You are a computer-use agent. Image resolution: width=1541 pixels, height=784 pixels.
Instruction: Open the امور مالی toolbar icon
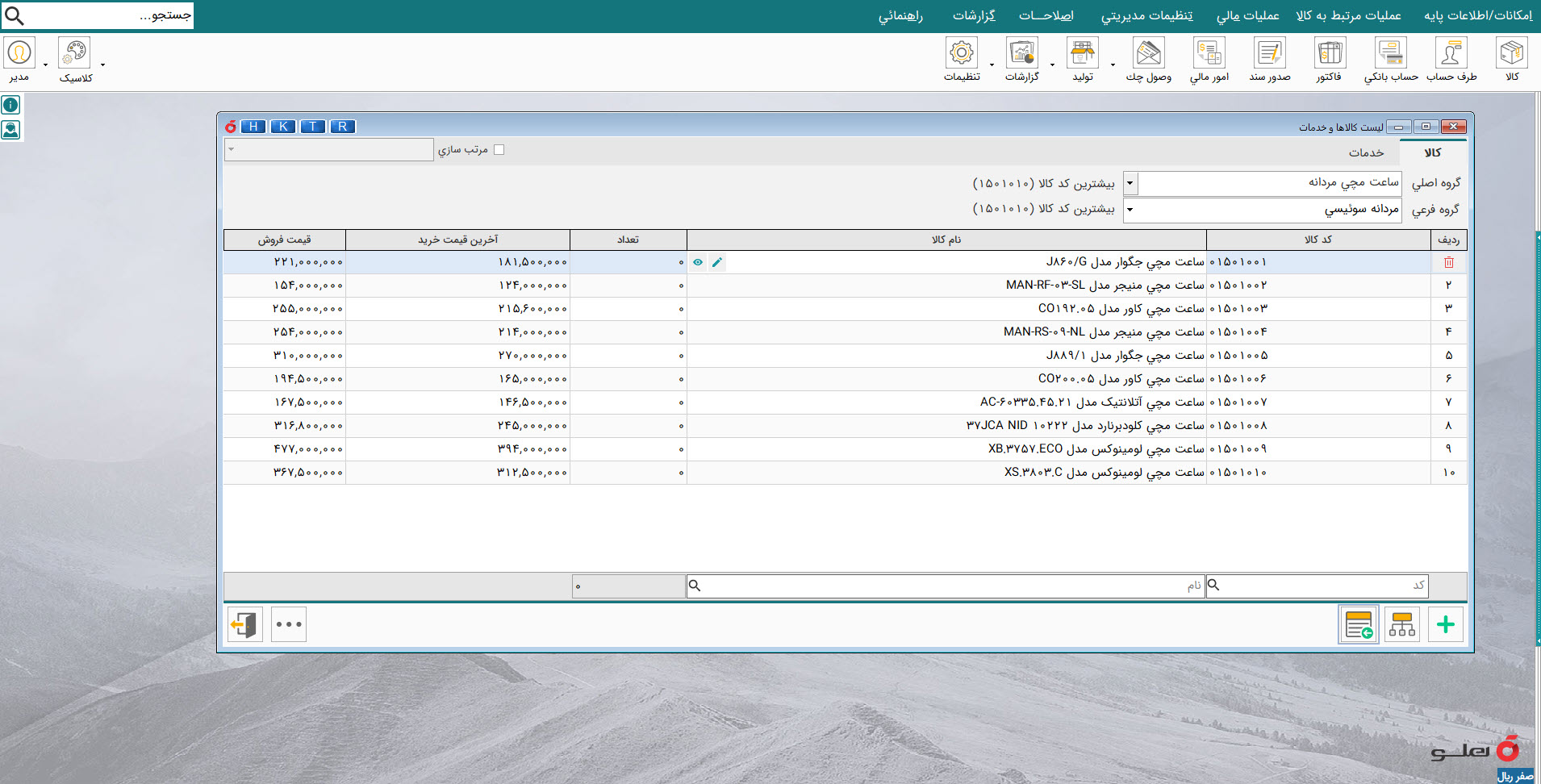(1209, 53)
